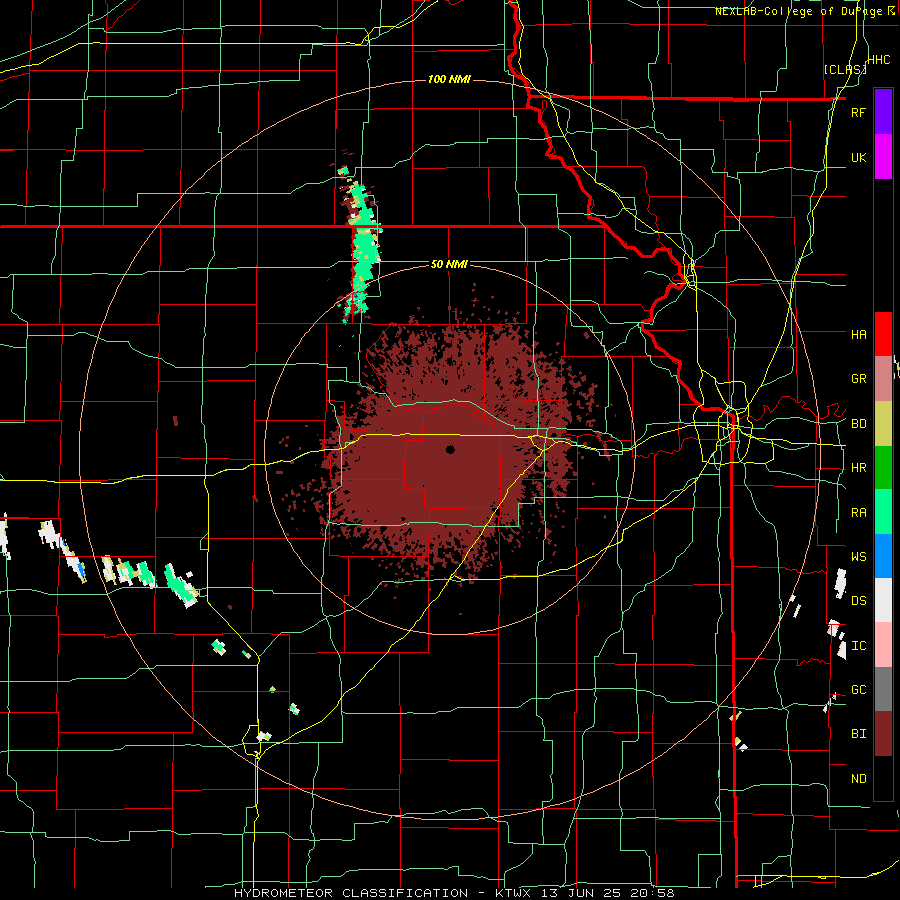Image resolution: width=900 pixels, height=900 pixels.
Task: Click the IC legend label
Action: (858, 646)
